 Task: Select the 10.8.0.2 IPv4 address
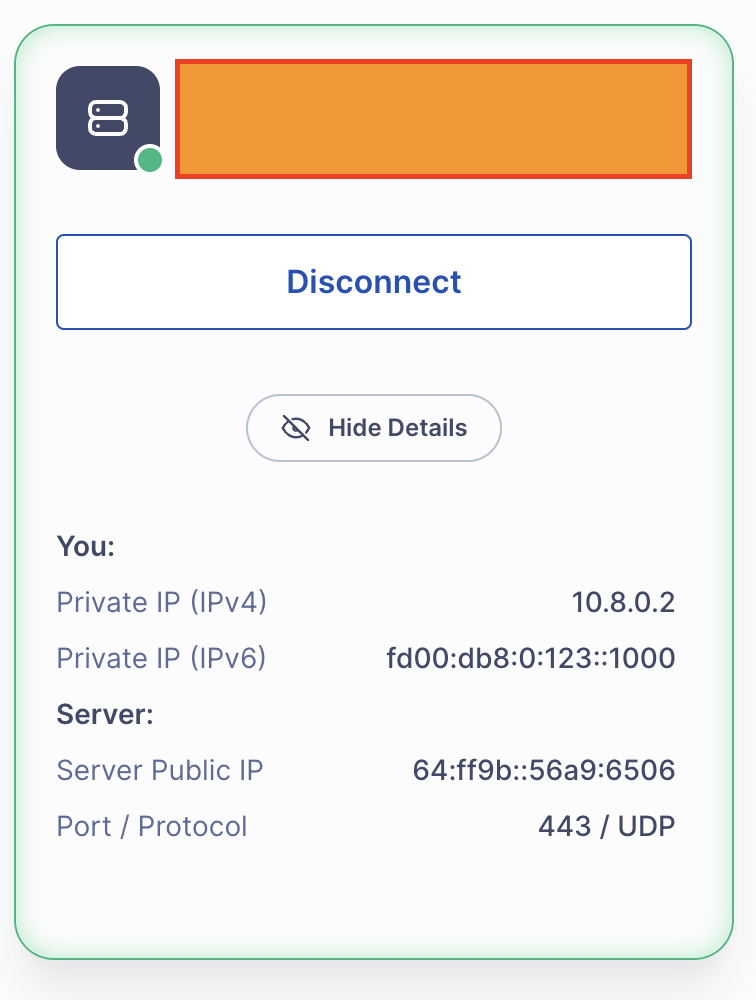(x=623, y=603)
